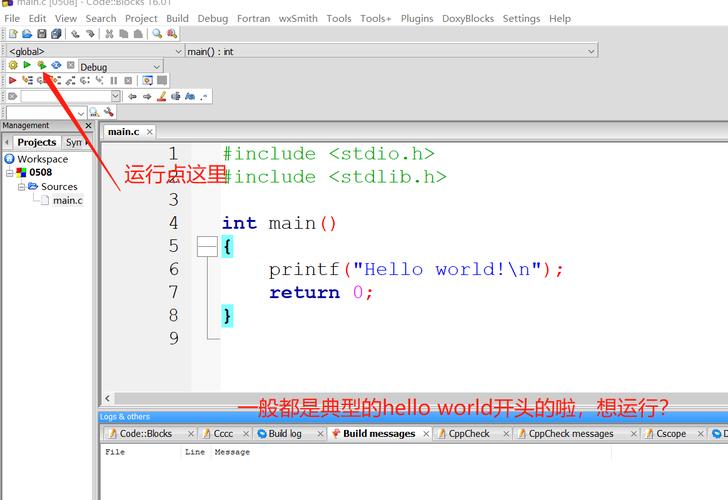Viewport: 728px width, 500px height.
Task: Open the Debug menu
Action: click(213, 19)
